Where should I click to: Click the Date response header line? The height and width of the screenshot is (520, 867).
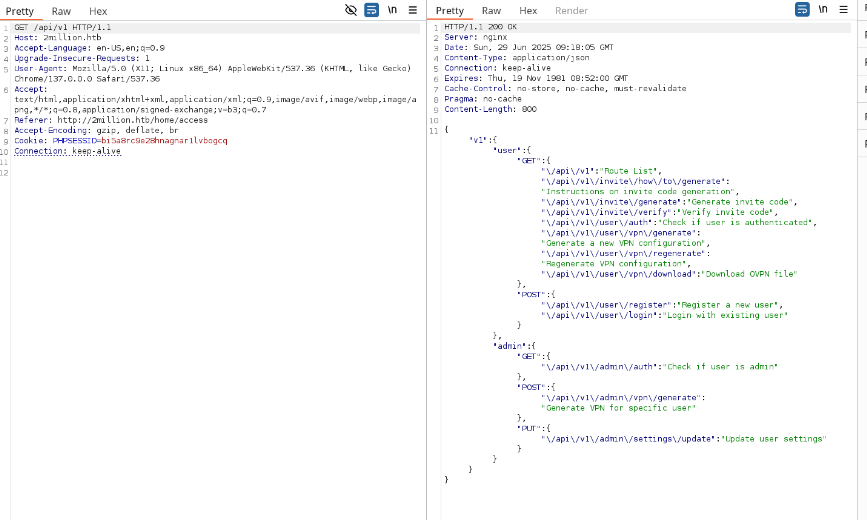tap(529, 48)
